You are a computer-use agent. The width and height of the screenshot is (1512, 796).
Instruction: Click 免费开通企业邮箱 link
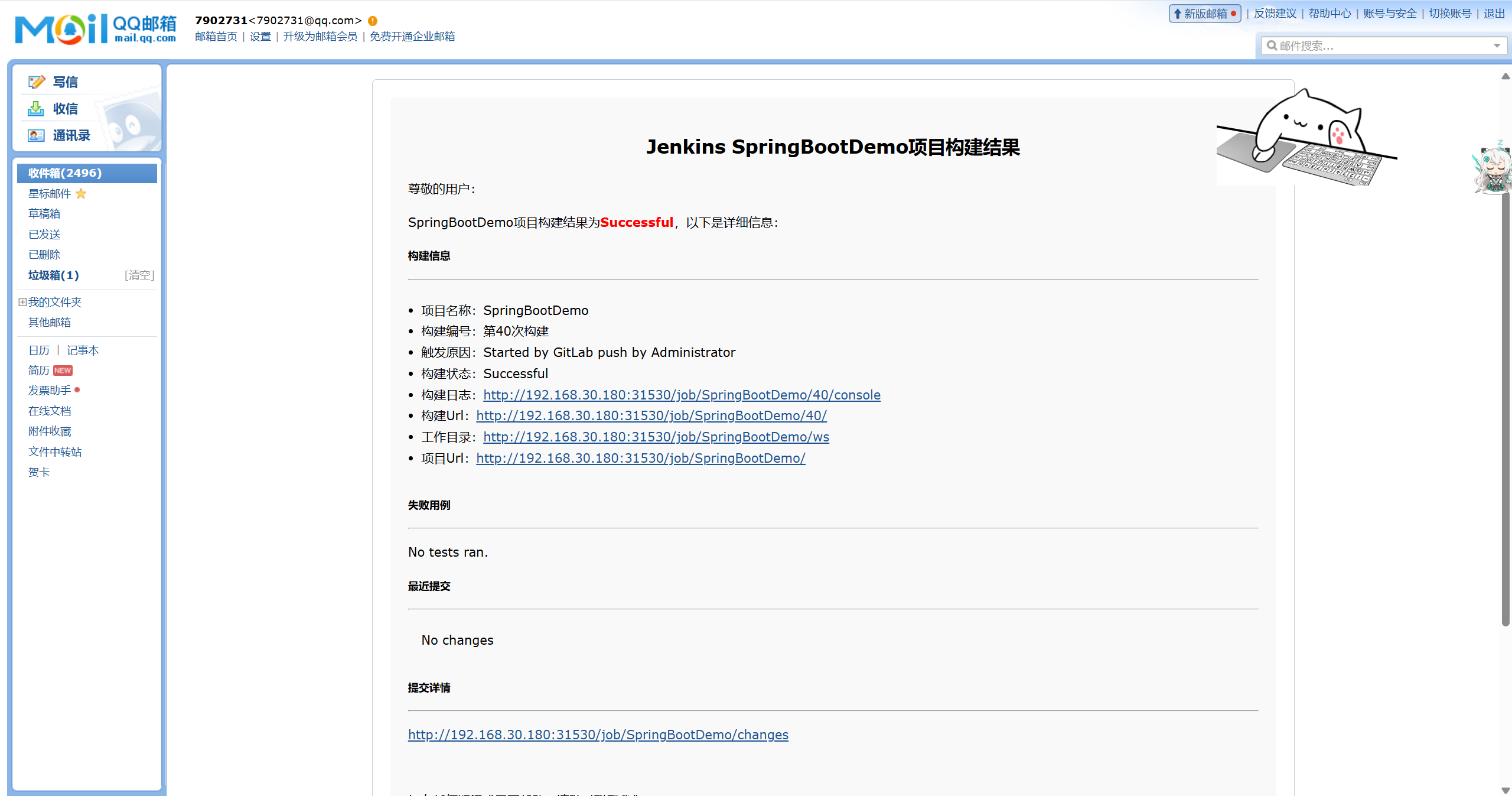click(412, 37)
